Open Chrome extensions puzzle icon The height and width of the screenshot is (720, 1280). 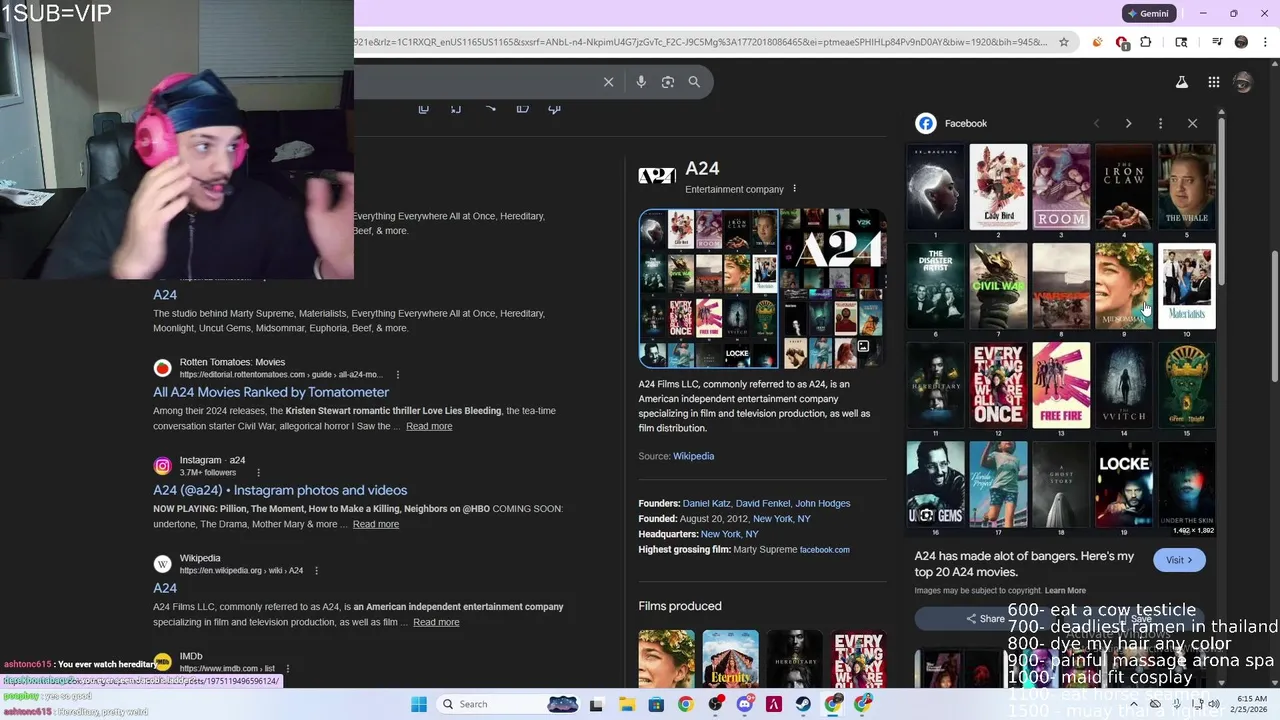(x=1146, y=42)
